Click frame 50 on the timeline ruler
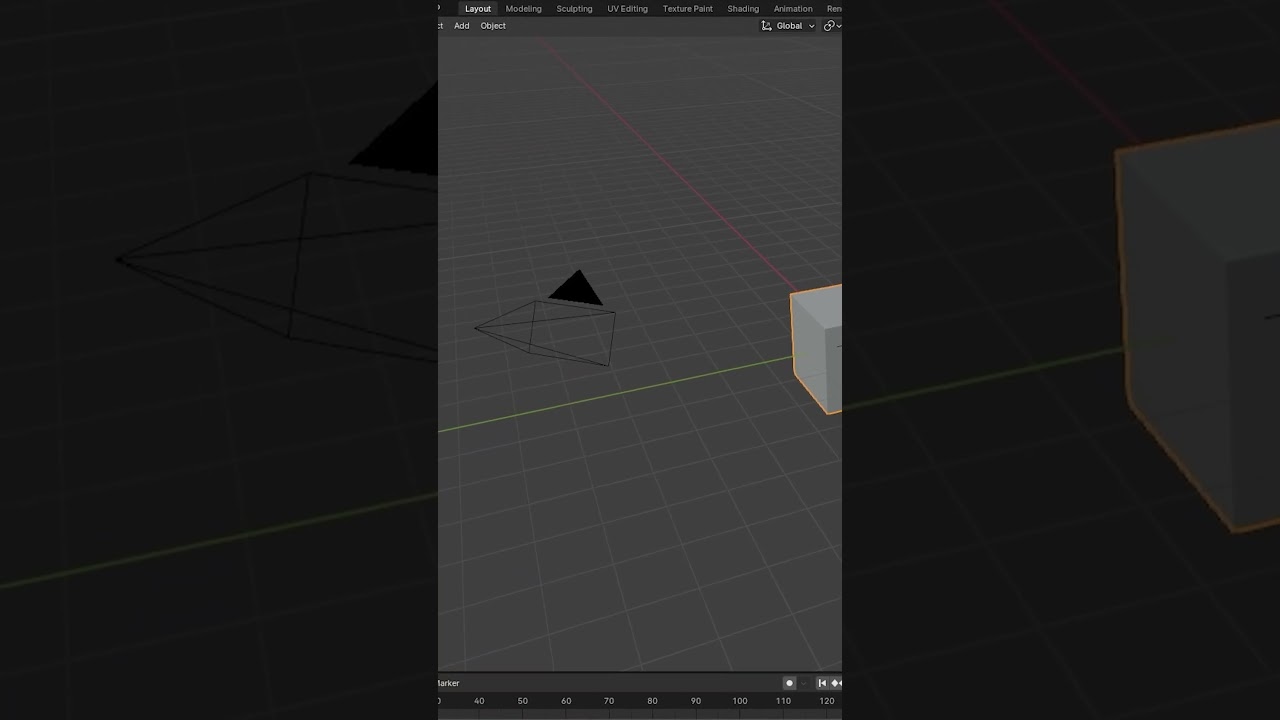This screenshot has width=1280, height=720. [x=522, y=701]
